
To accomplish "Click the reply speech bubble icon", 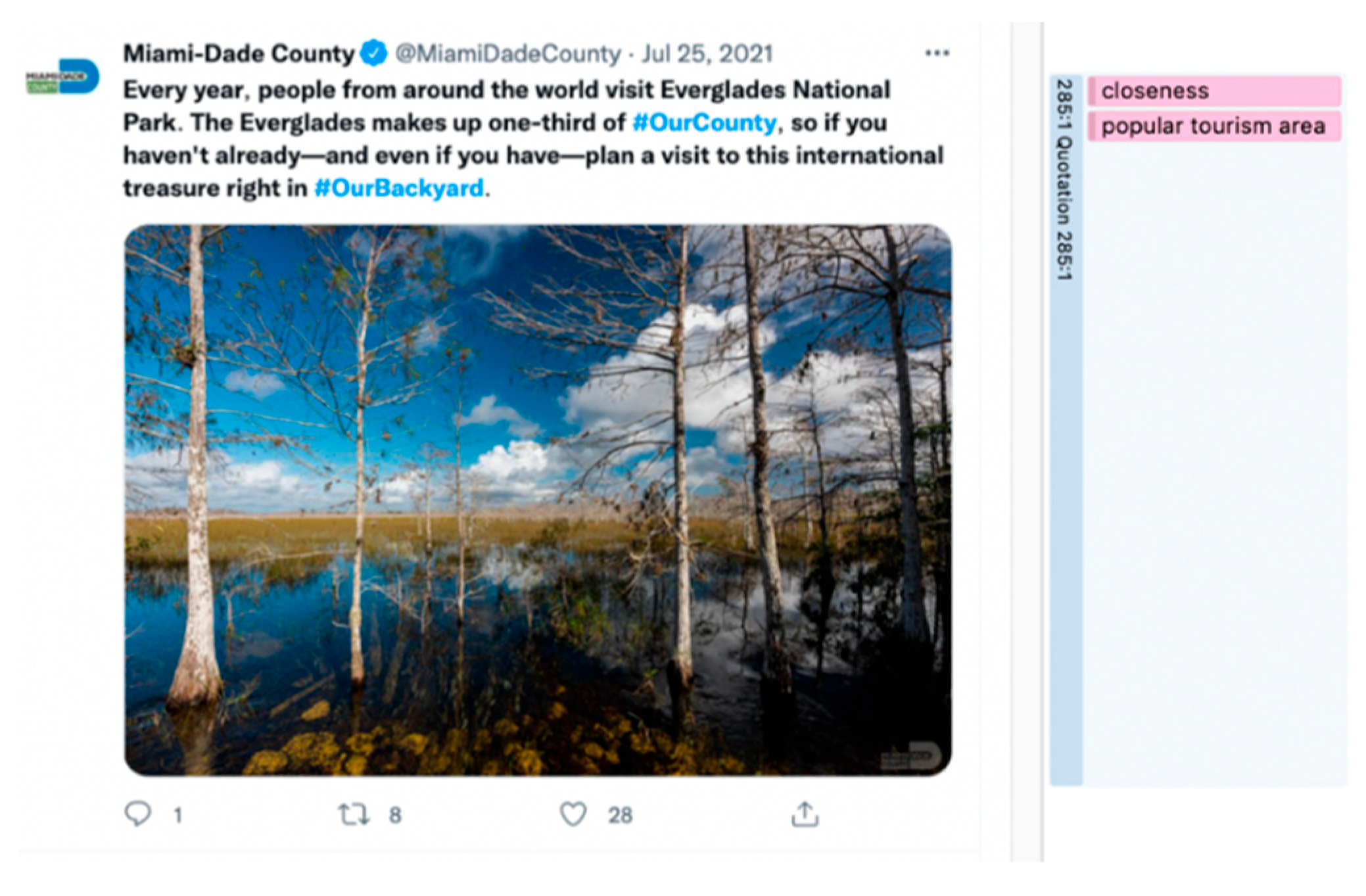I will (137, 814).
